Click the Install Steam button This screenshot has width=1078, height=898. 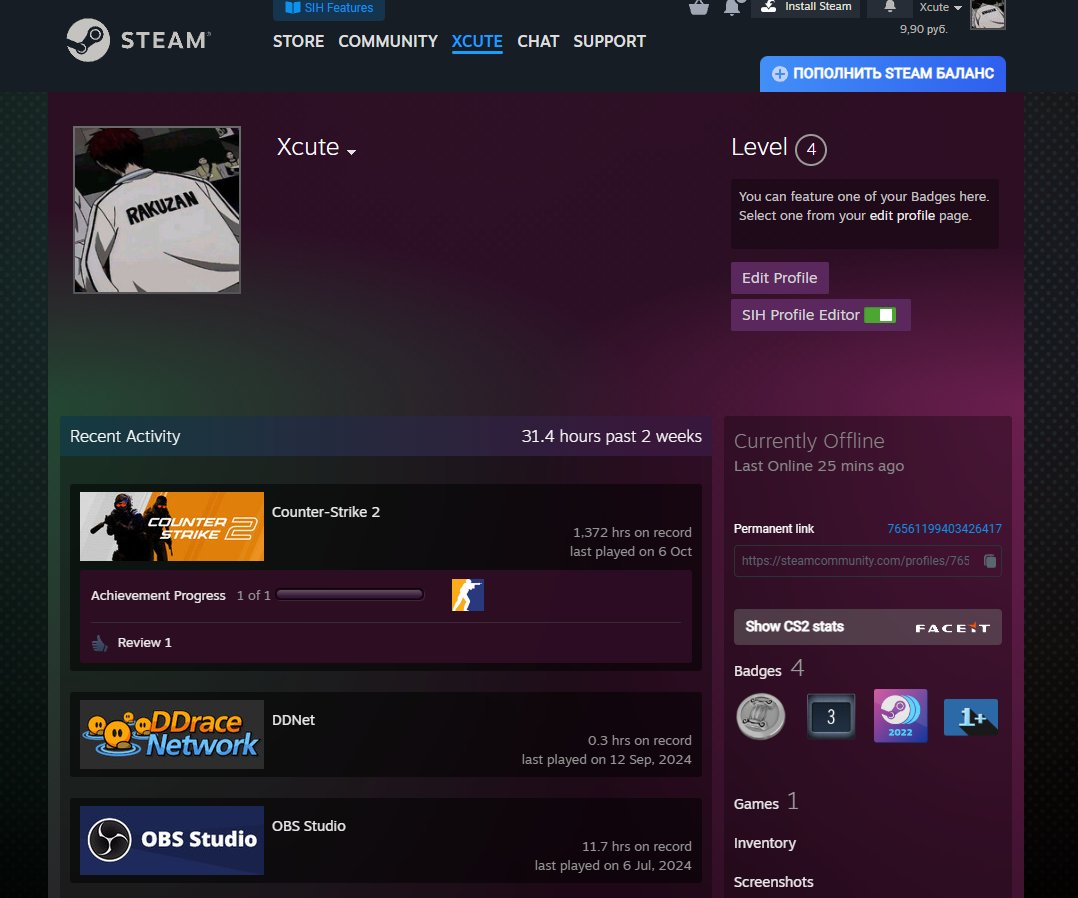coord(806,7)
